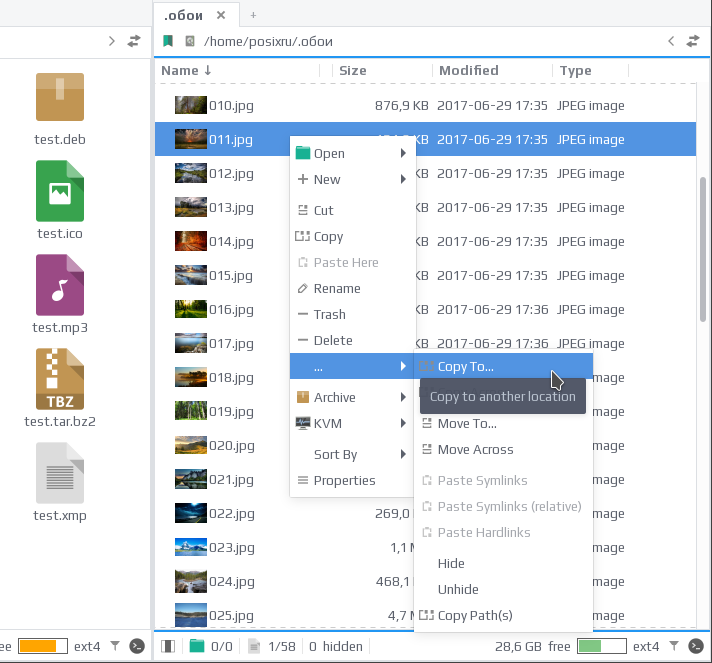This screenshot has width=712, height=663.
Task: Select the test.mp3 audio file icon
Action: (60, 285)
